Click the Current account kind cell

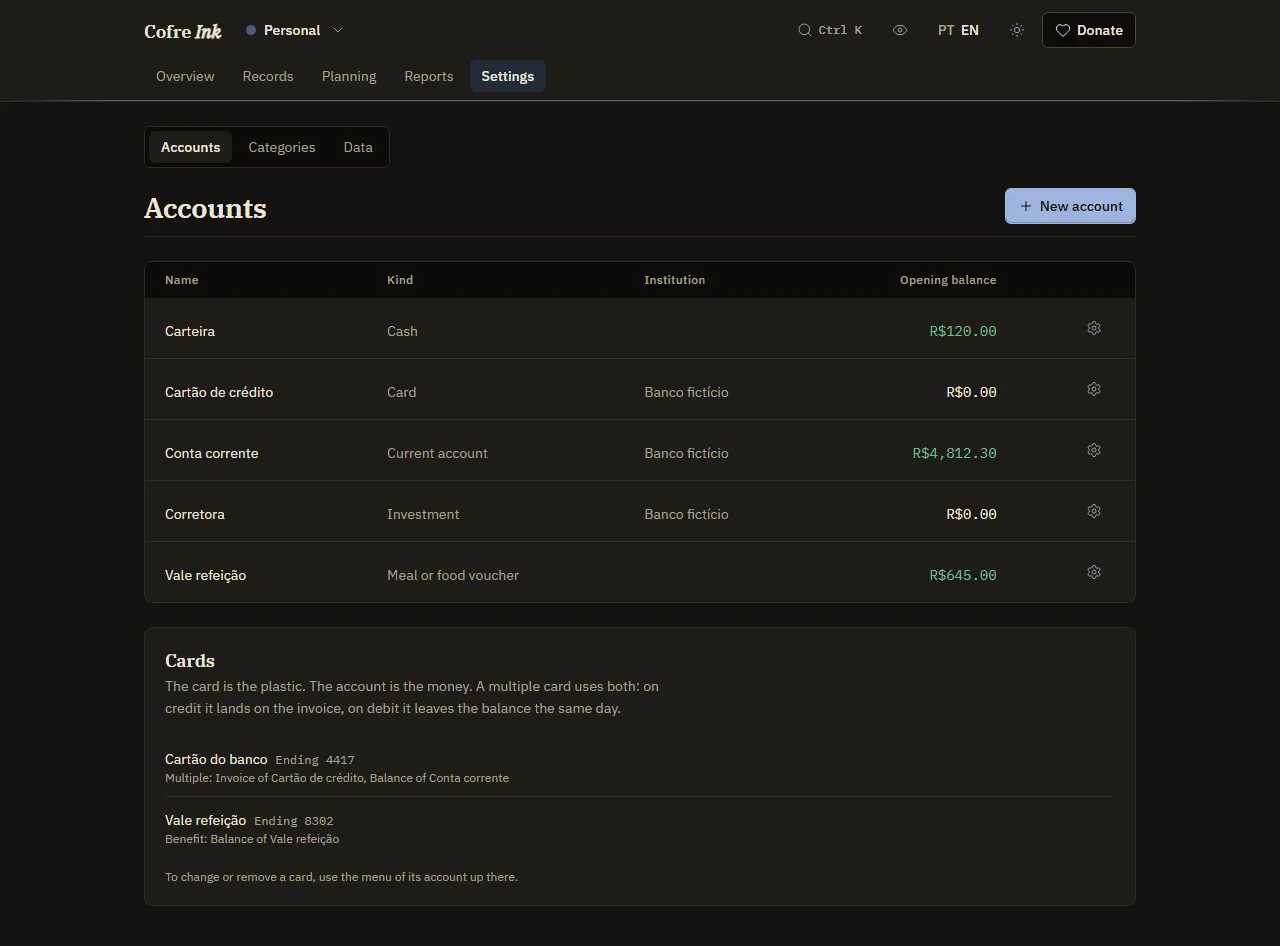(437, 453)
